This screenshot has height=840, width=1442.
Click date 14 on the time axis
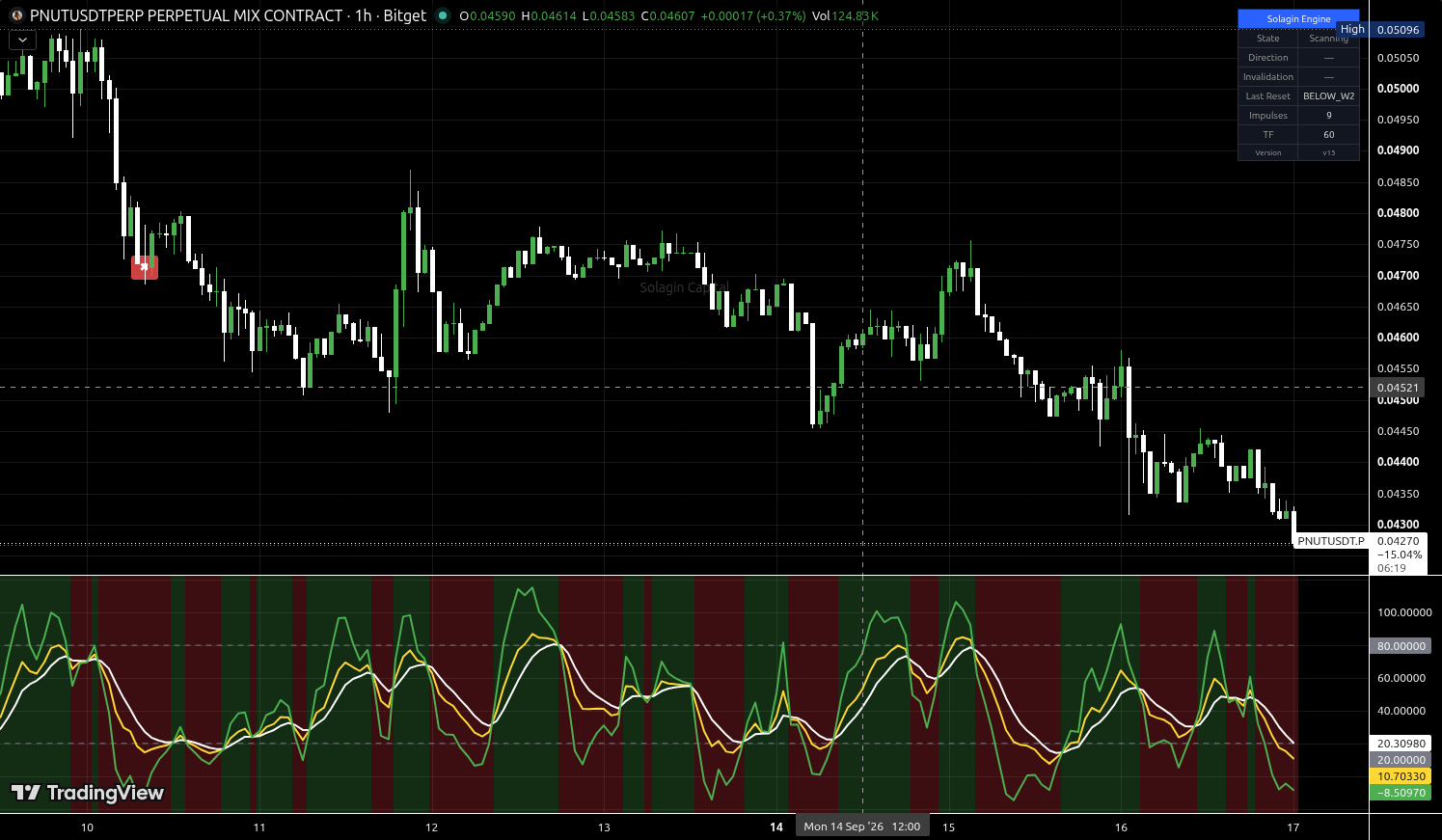(776, 827)
